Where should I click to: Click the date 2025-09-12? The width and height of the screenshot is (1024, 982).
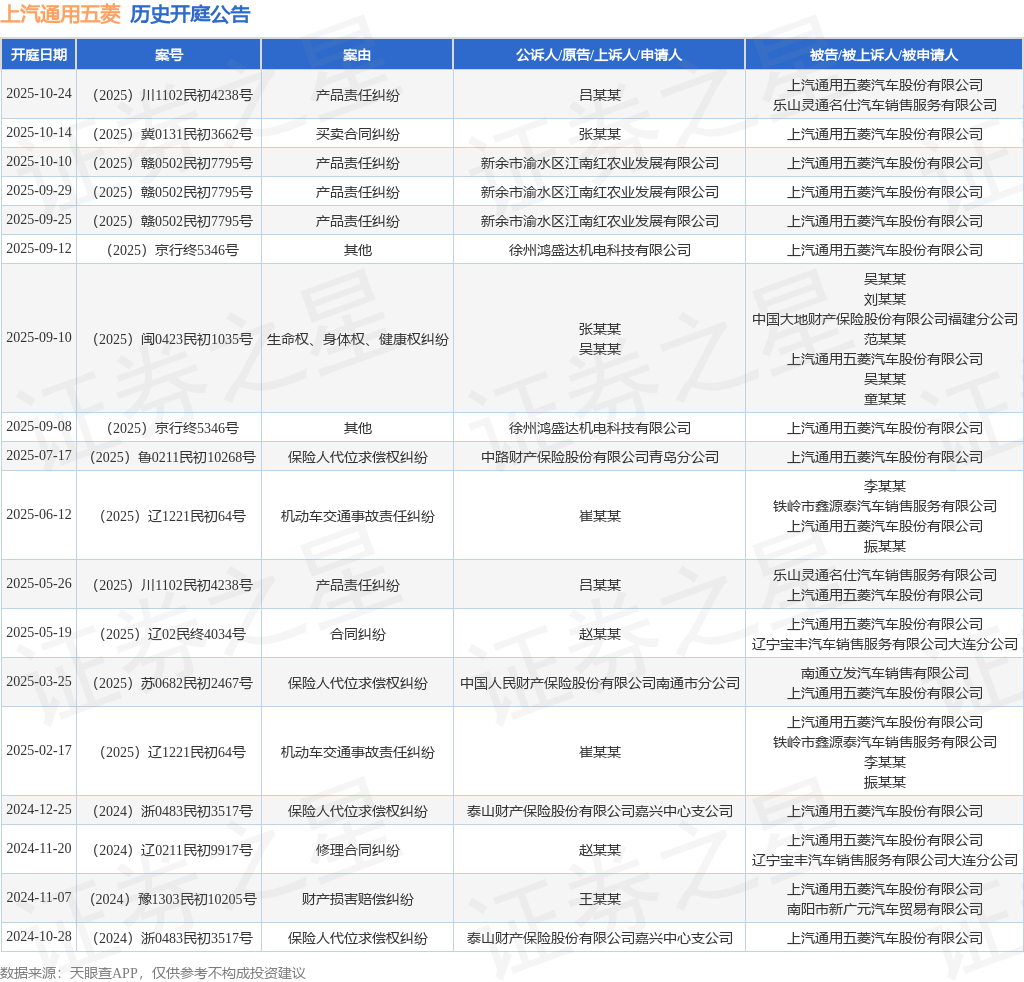tap(39, 249)
